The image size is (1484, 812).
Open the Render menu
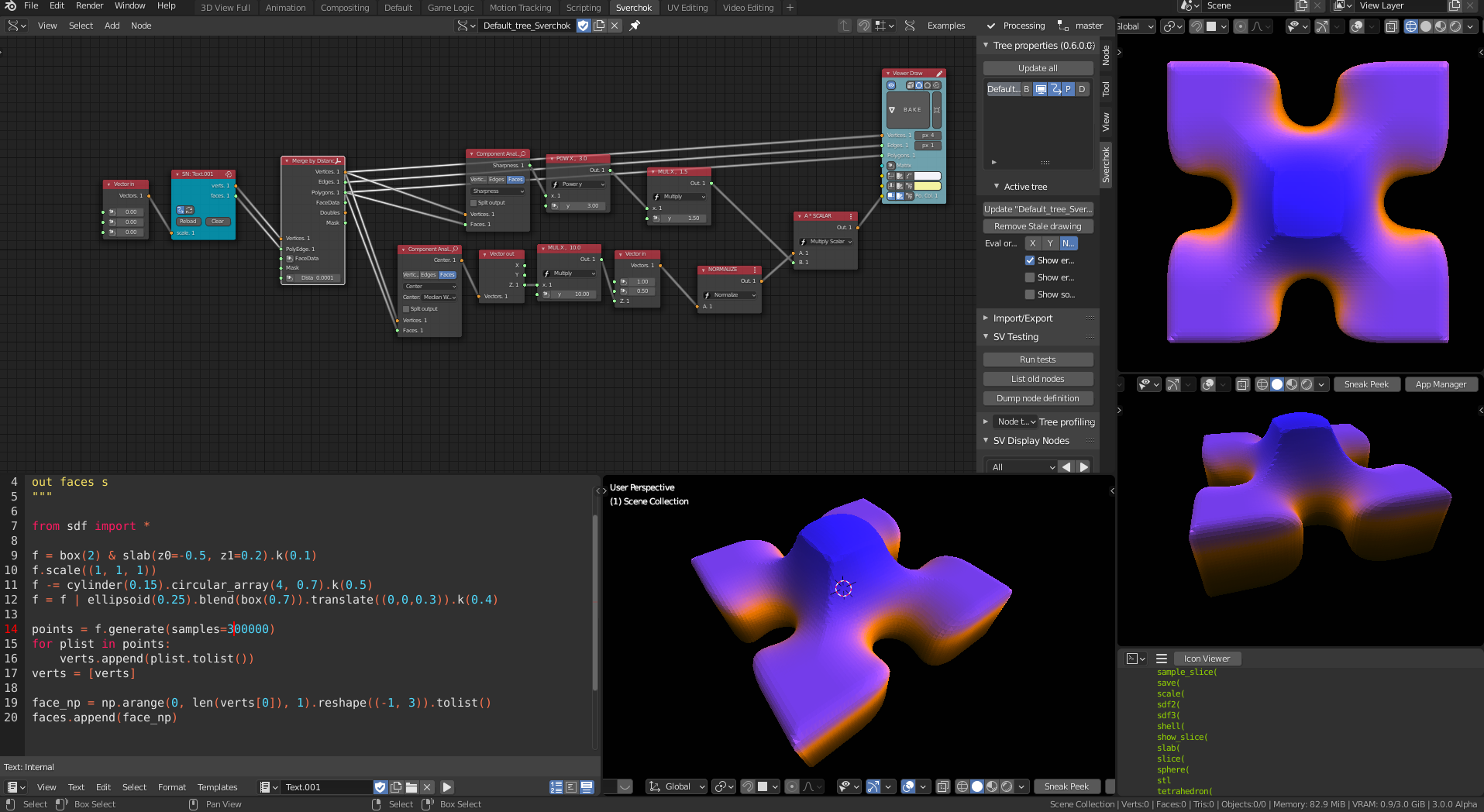89,5
